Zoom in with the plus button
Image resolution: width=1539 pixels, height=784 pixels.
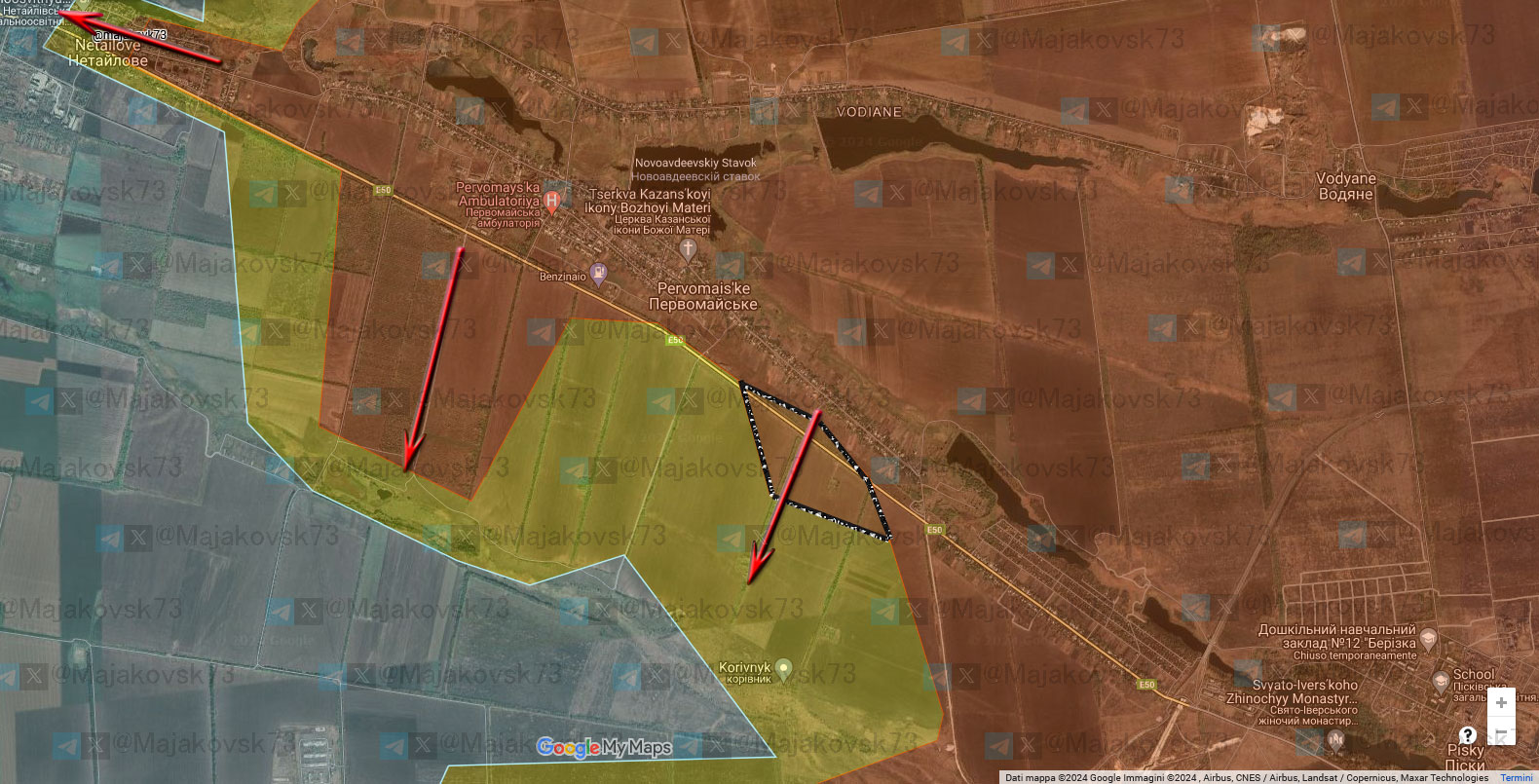point(1501,703)
